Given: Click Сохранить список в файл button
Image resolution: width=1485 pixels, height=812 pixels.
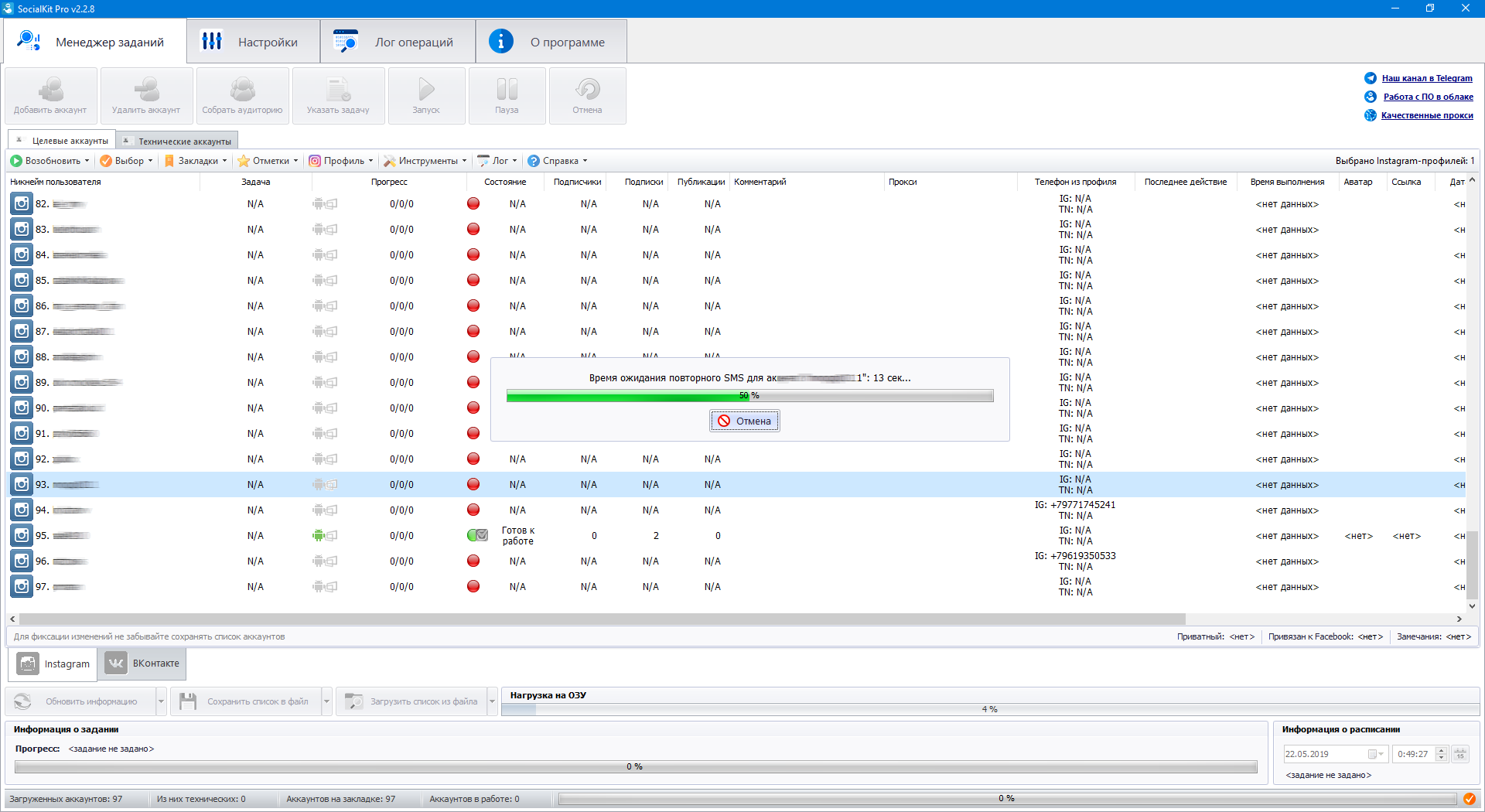Looking at the screenshot, I should [246, 701].
